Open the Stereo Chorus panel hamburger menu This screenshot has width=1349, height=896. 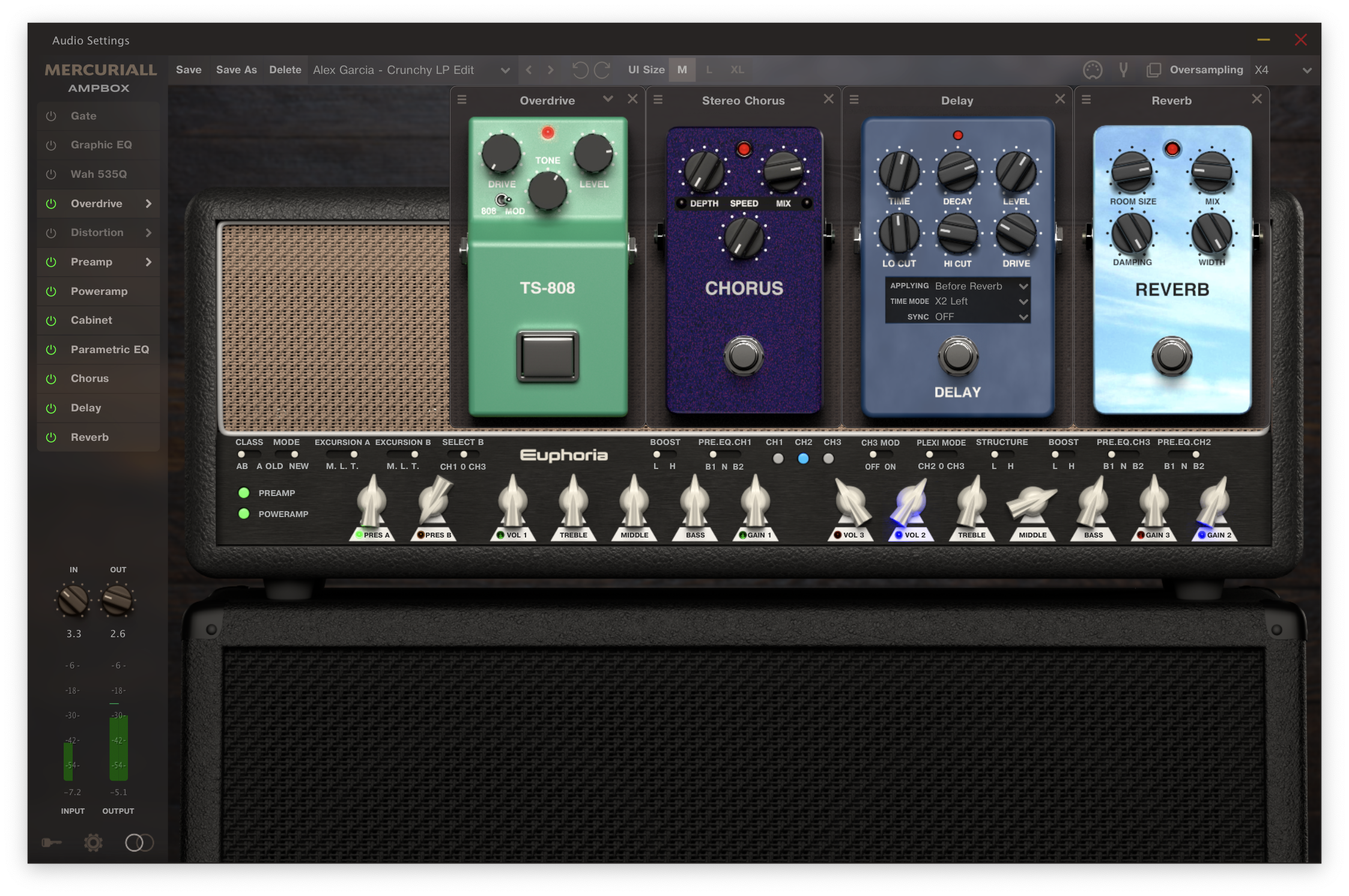(x=658, y=100)
